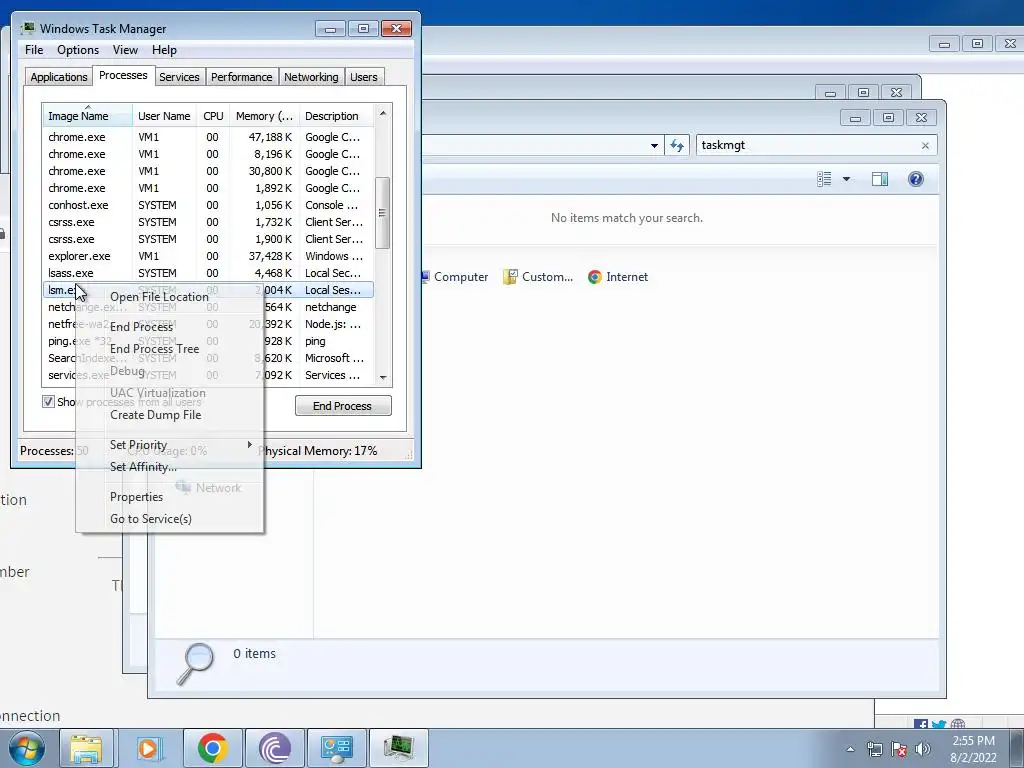Open Windows Explorer from the taskbar
The height and width of the screenshot is (768, 1024).
point(86,748)
